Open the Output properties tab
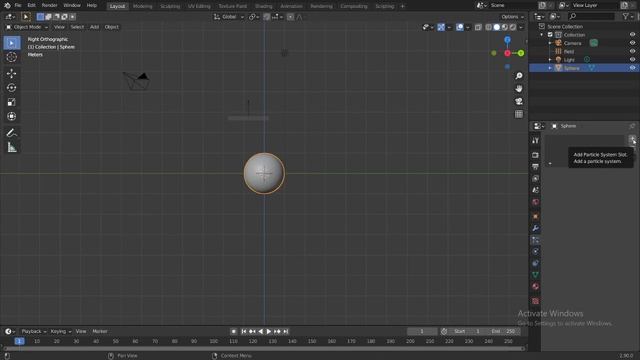This screenshot has height=360, width=640. [x=536, y=167]
